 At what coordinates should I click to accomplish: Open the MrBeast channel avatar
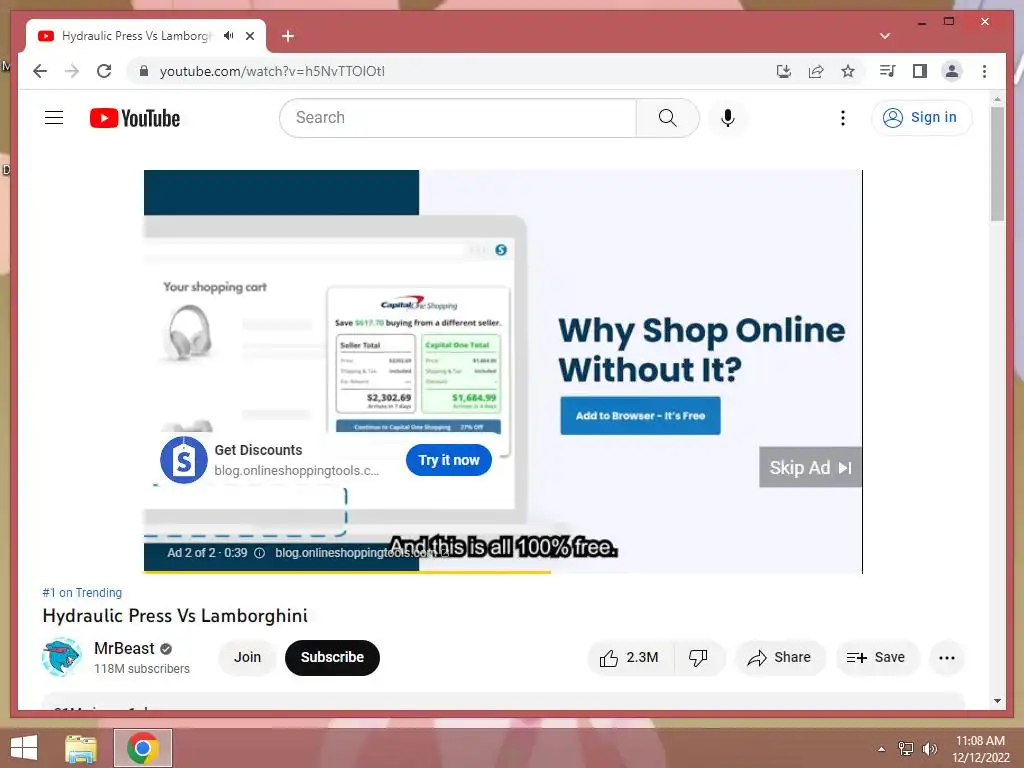pyautogui.click(x=62, y=657)
